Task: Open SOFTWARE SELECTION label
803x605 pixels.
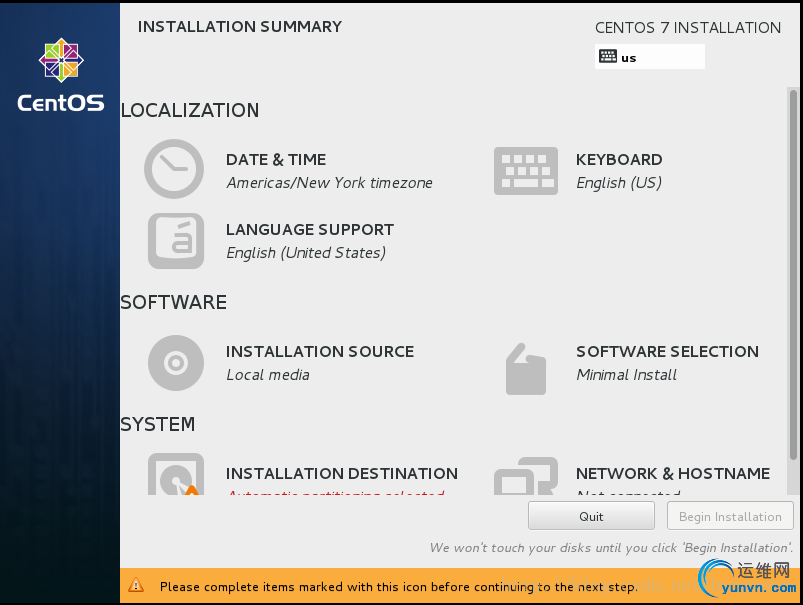Action: [667, 351]
